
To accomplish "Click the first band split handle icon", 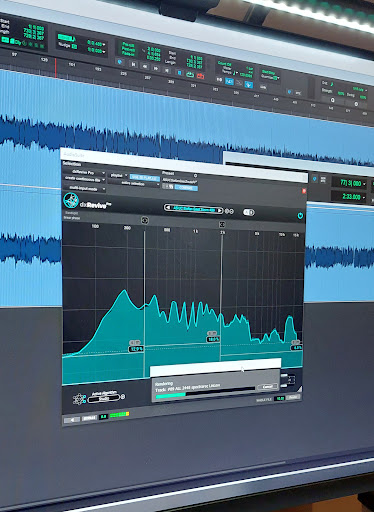I will point(144,220).
